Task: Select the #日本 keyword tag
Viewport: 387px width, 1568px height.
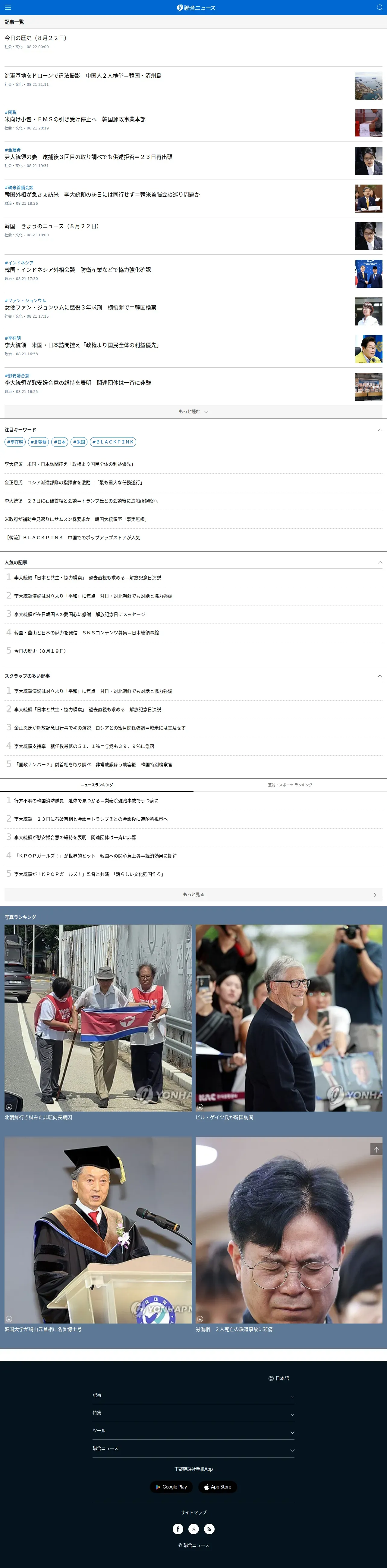Action: point(60,442)
